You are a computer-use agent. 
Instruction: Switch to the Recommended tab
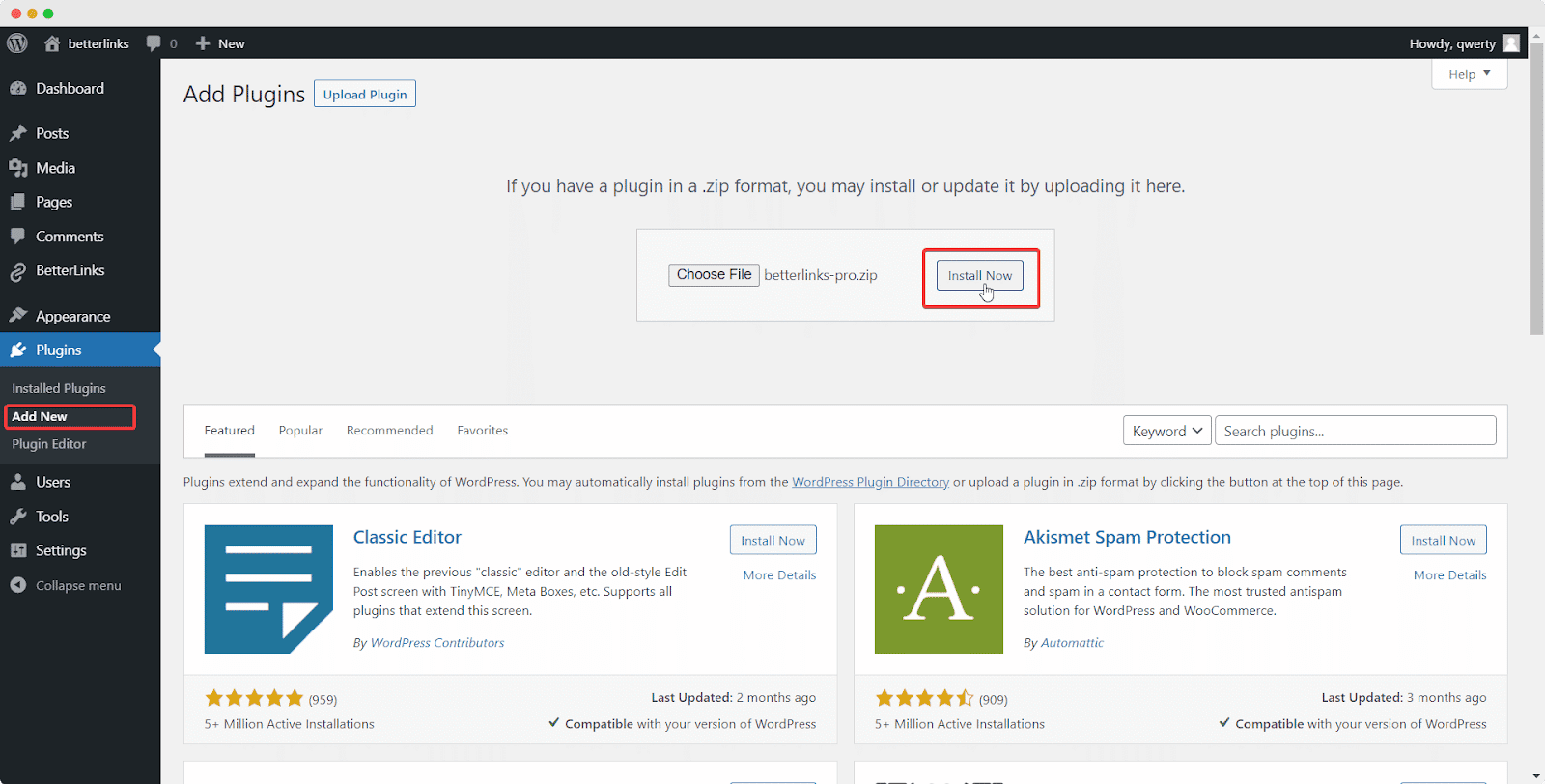pyautogui.click(x=390, y=431)
